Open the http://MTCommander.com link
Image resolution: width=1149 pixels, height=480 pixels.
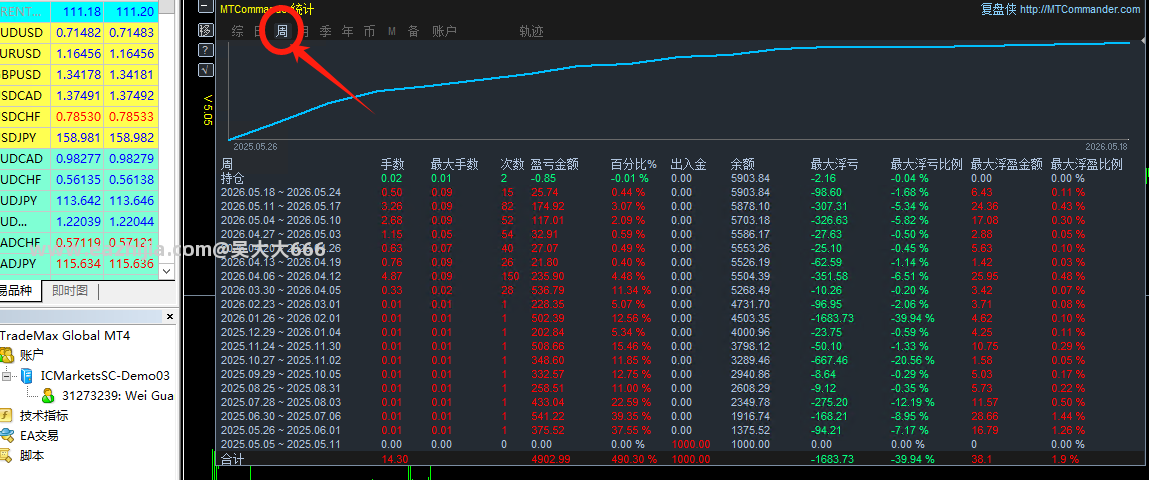coord(1079,9)
